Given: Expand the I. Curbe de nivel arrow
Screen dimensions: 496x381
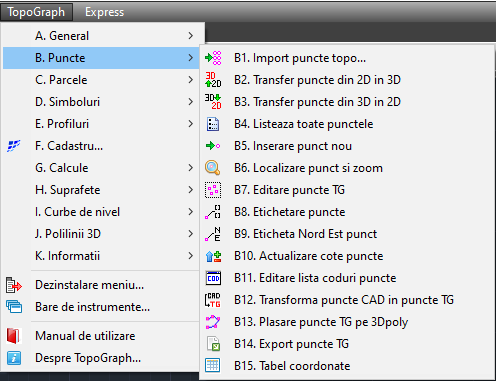Looking at the screenshot, I should point(191,212).
